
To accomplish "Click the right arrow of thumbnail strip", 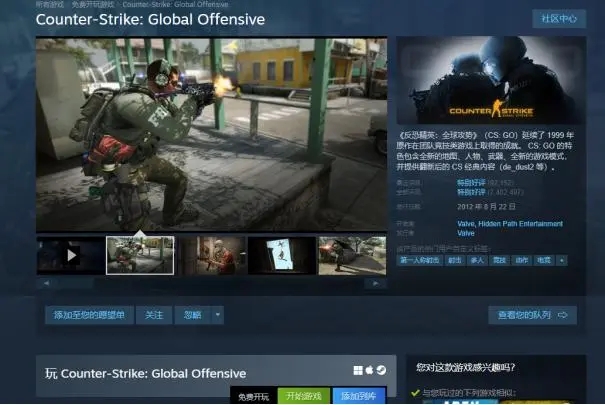I will coord(375,283).
